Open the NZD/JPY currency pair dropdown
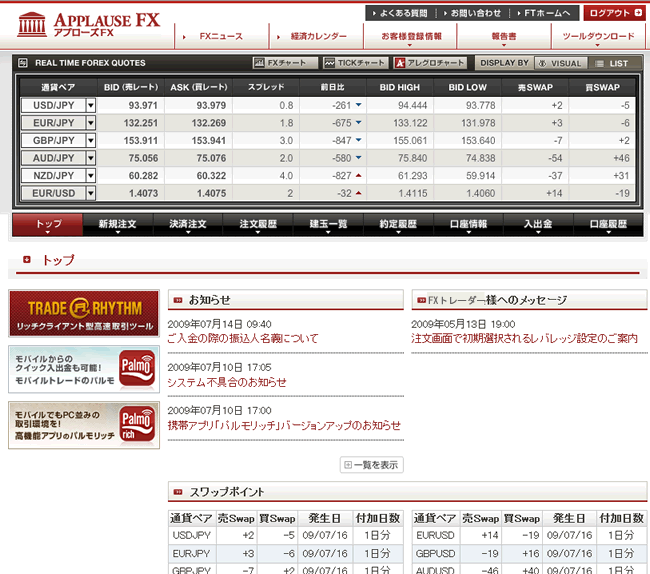 (91, 176)
